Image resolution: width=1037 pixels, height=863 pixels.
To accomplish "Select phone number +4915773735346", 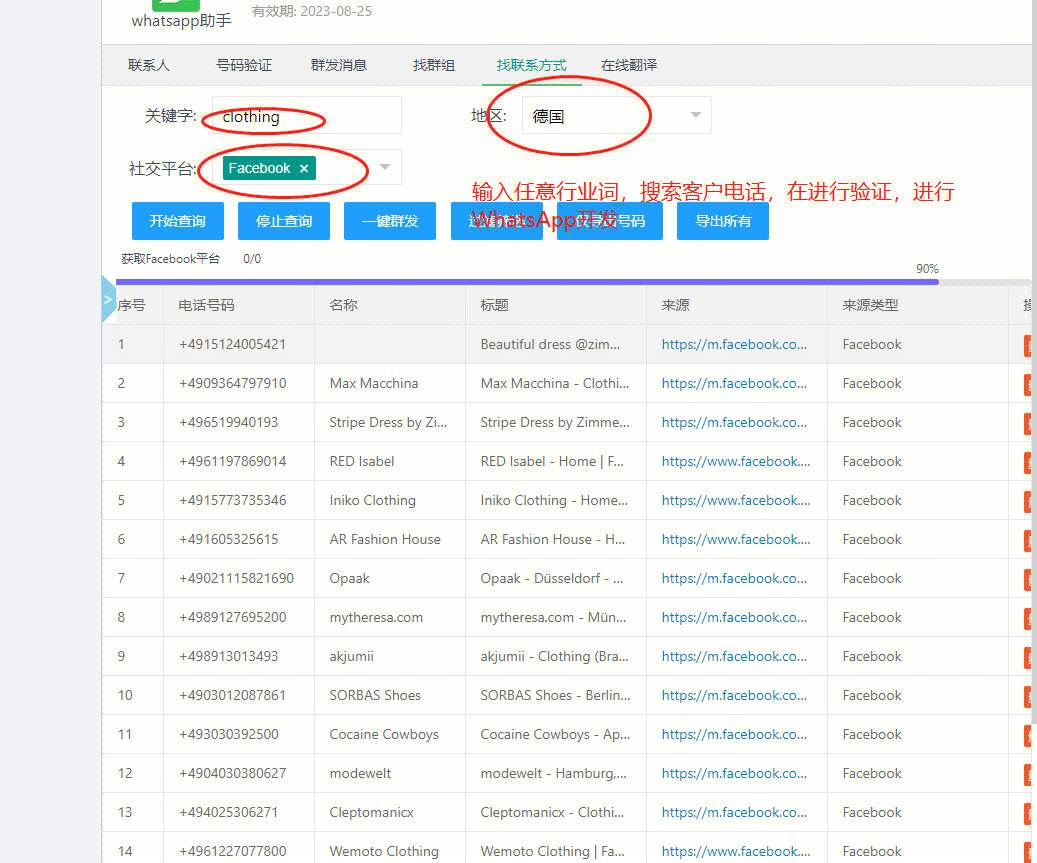I will tap(232, 501).
